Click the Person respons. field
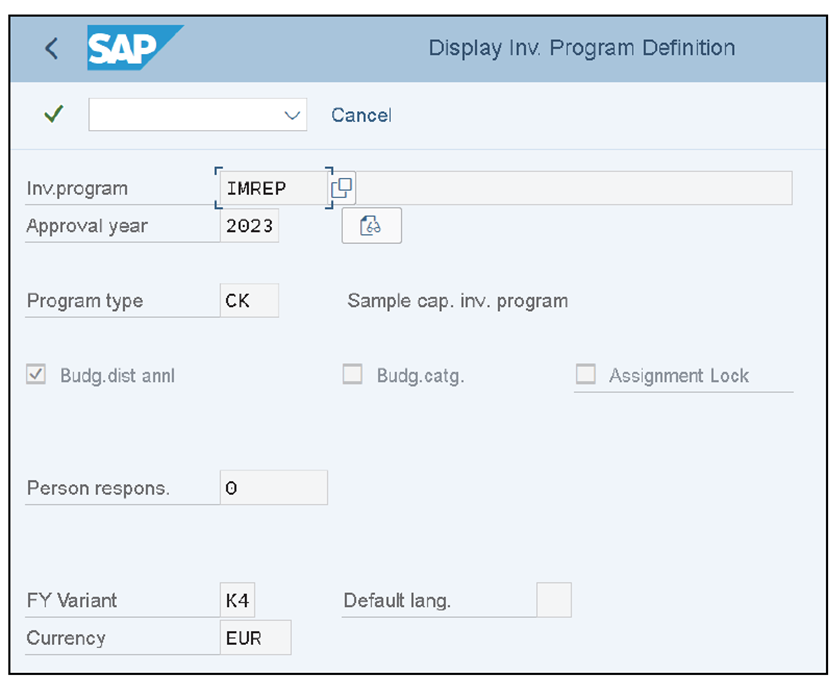This screenshot has height=689, width=839. [x=272, y=488]
